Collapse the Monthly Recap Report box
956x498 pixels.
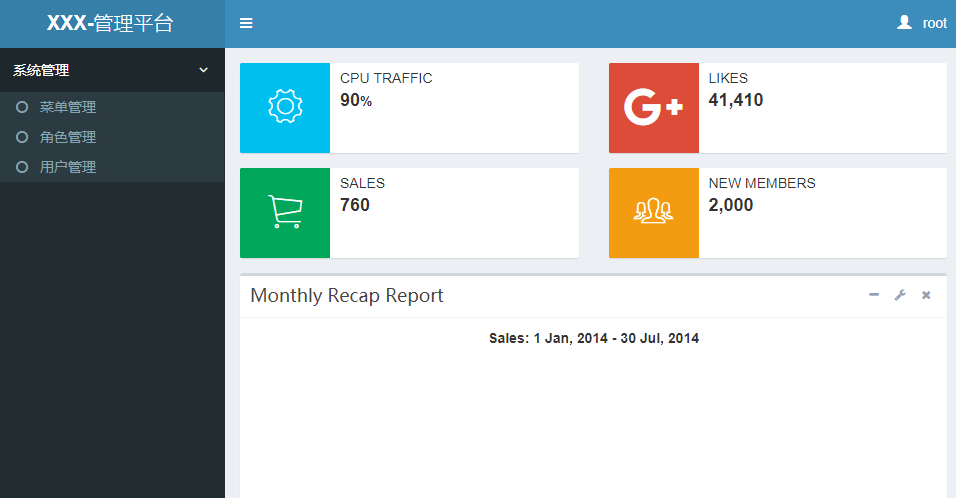tap(874, 295)
